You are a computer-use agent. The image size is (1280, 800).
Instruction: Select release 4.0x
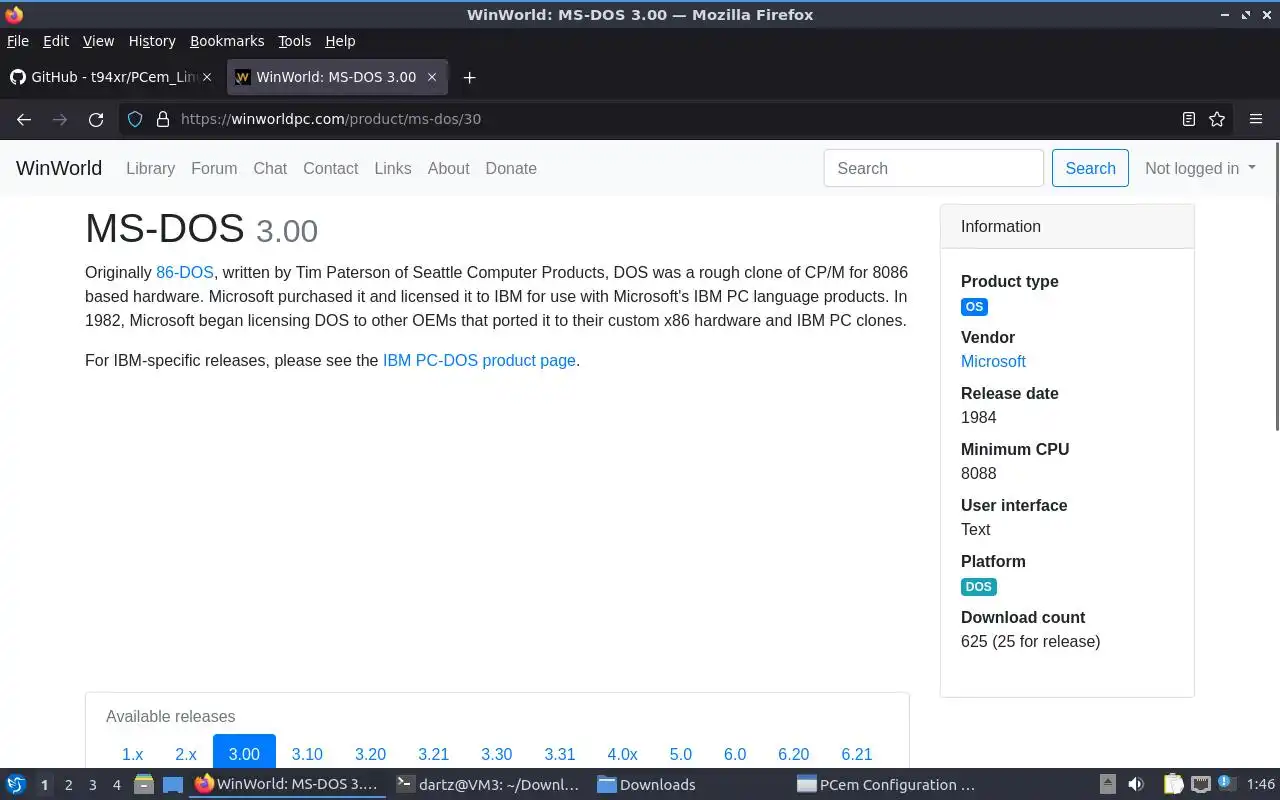point(622,754)
